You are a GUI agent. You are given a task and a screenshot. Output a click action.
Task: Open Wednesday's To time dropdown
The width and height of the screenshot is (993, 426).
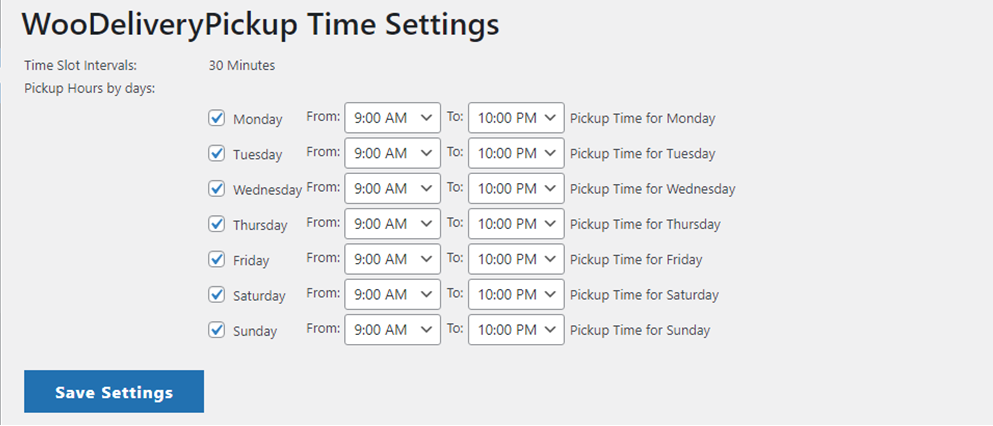point(516,188)
